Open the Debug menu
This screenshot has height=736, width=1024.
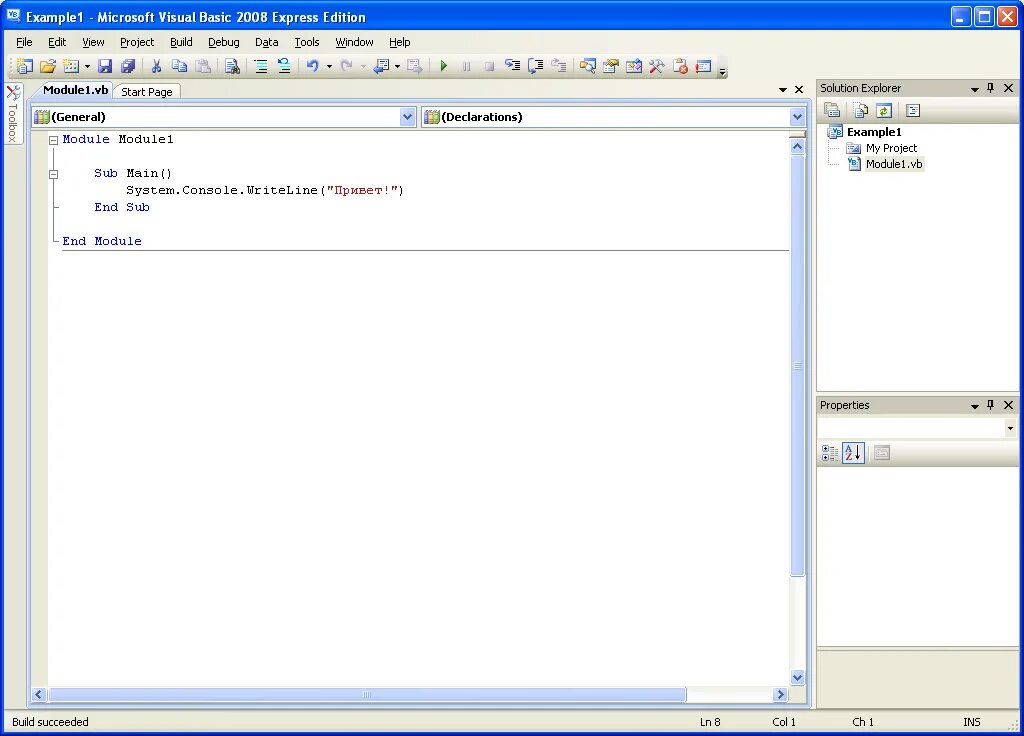click(223, 42)
